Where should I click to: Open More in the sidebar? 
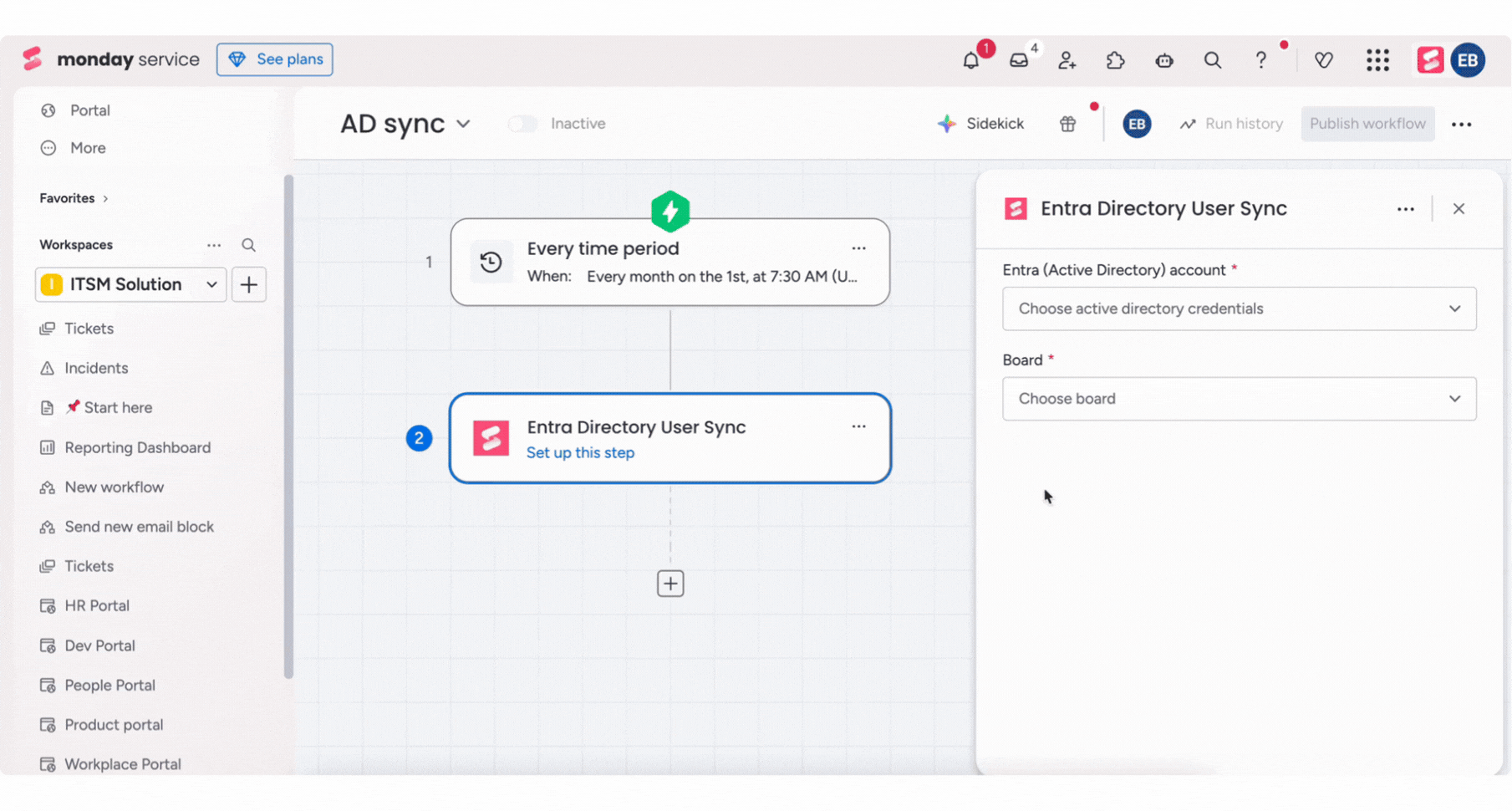pyautogui.click(x=88, y=148)
